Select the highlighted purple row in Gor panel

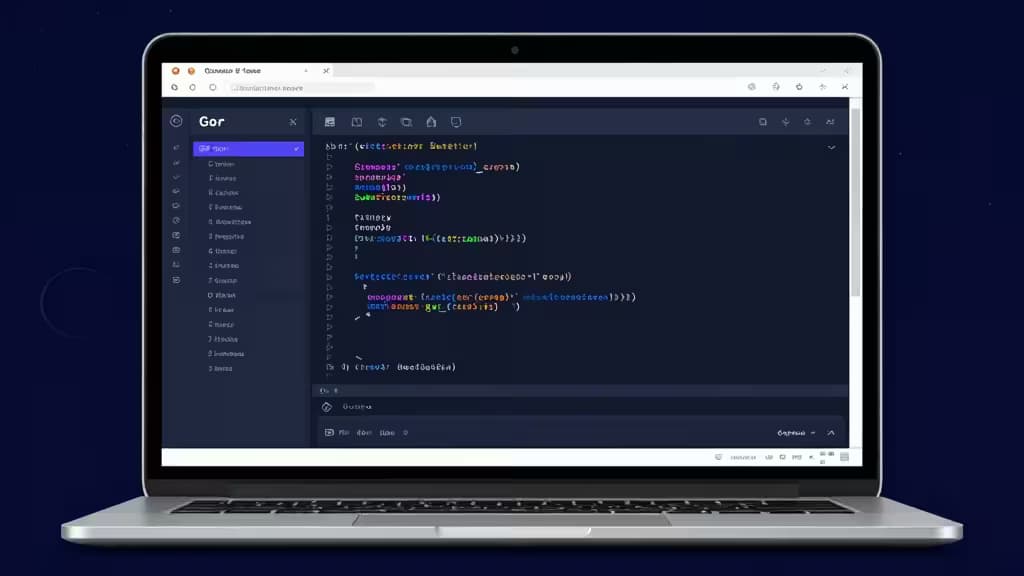click(248, 149)
